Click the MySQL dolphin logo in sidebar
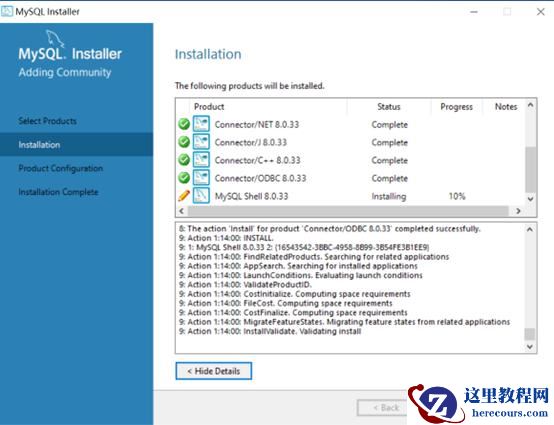This screenshot has width=554, height=425. click(x=55, y=38)
